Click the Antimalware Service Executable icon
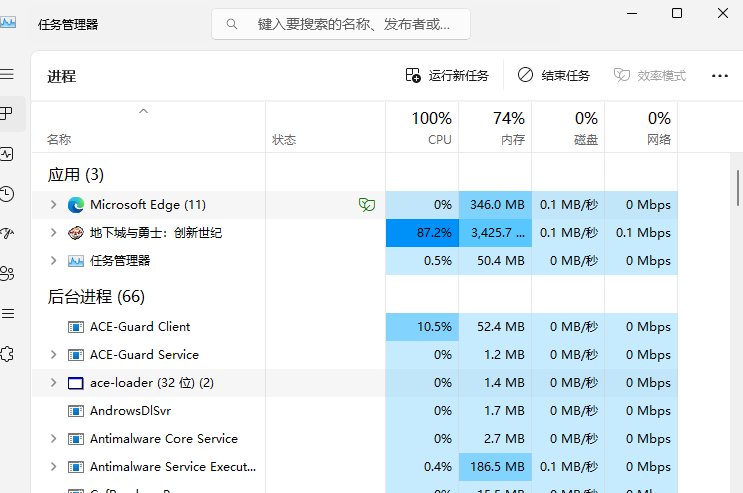 click(76, 467)
